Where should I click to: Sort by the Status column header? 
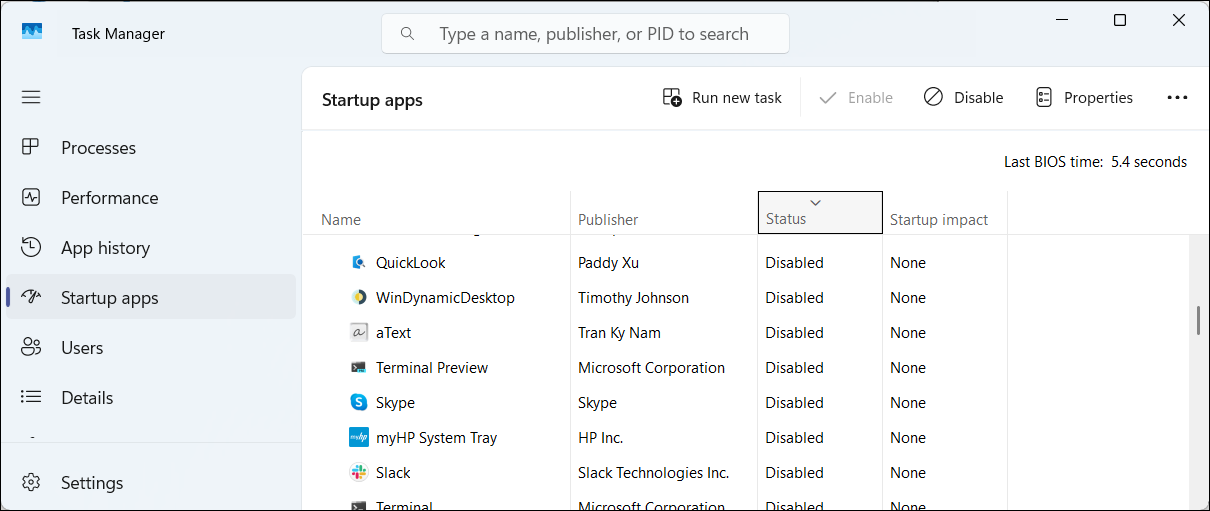(x=820, y=212)
